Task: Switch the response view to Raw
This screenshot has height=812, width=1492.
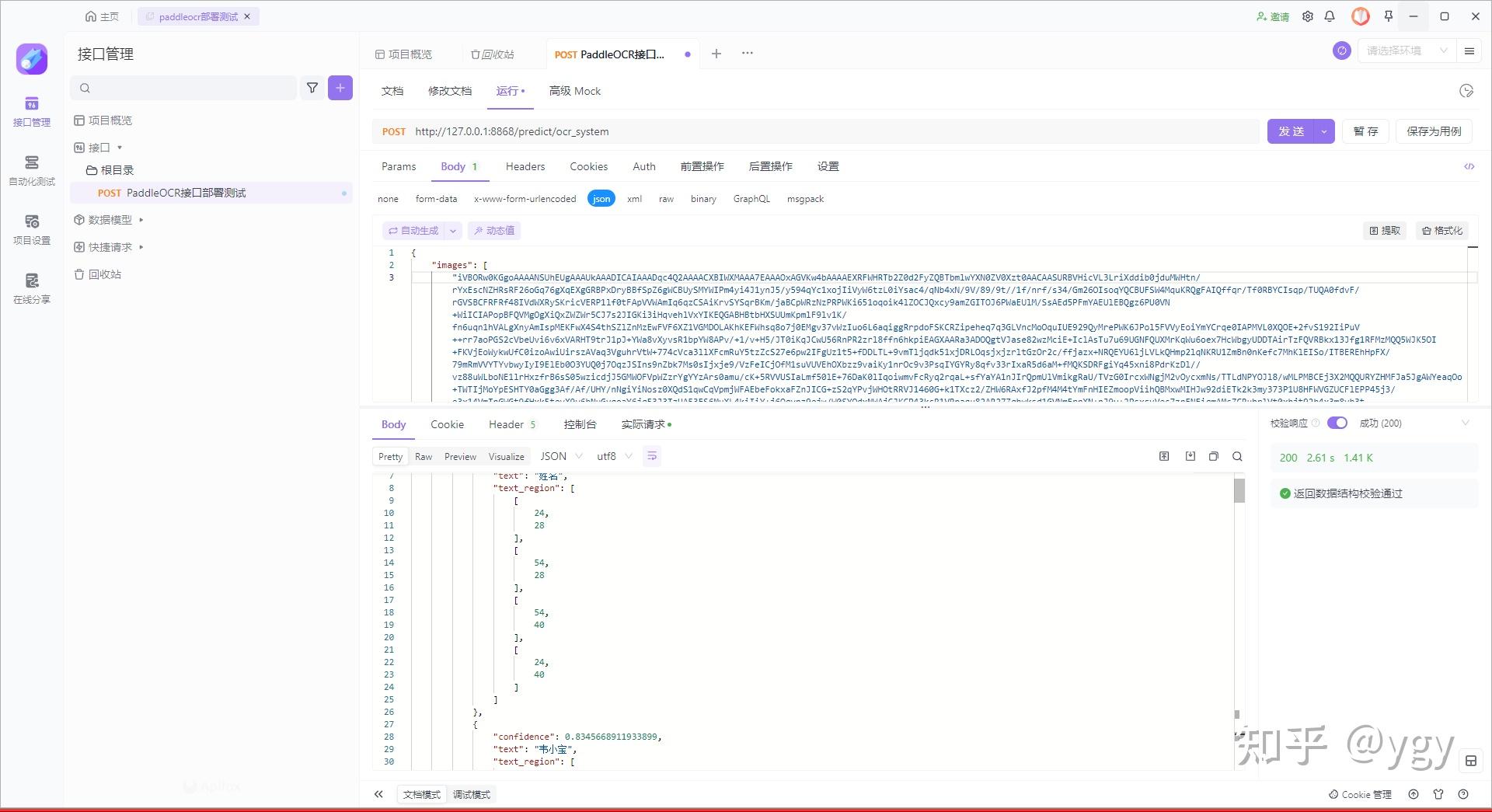Action: (x=424, y=456)
